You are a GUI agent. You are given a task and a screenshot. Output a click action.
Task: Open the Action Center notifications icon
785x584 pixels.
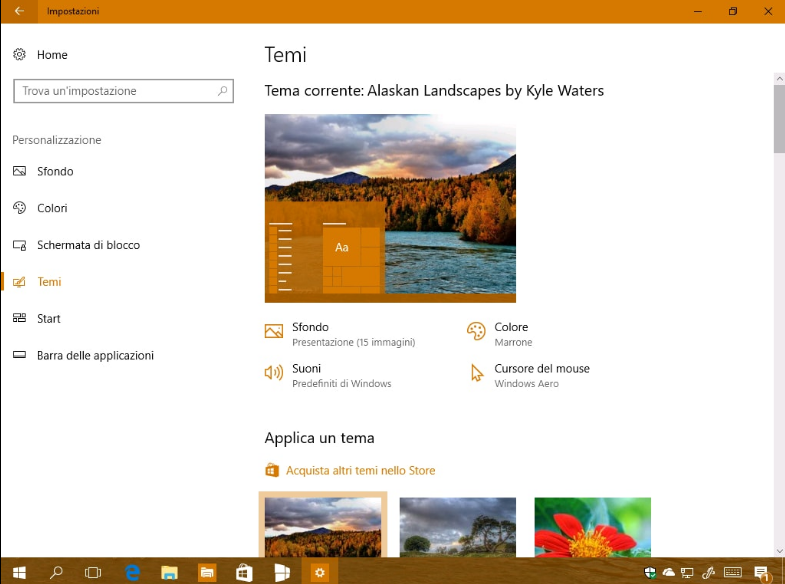point(761,572)
